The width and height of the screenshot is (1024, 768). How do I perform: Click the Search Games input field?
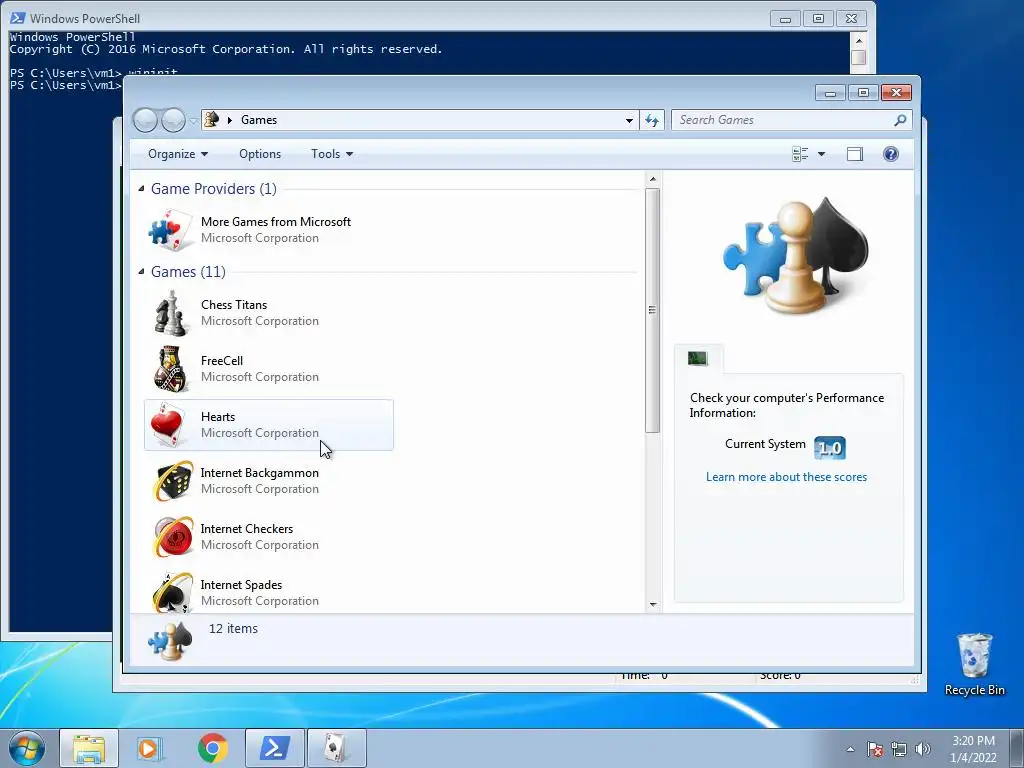point(782,120)
